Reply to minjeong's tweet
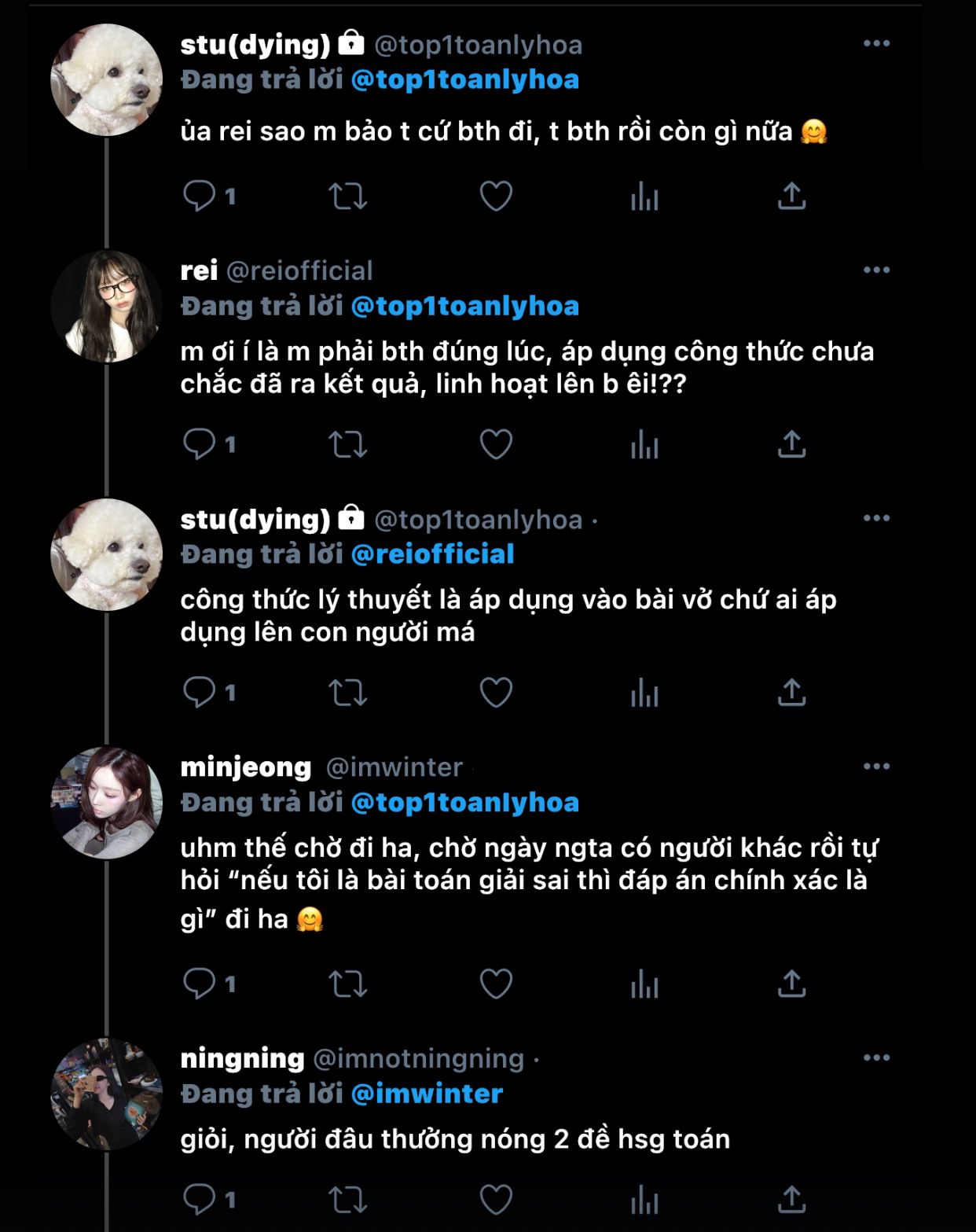The width and height of the screenshot is (976, 1232). (199, 984)
